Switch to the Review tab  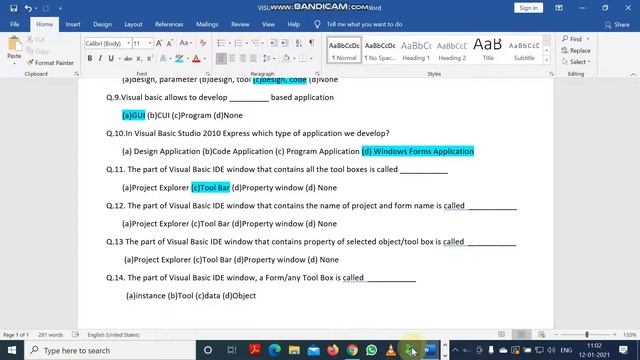[240, 24]
